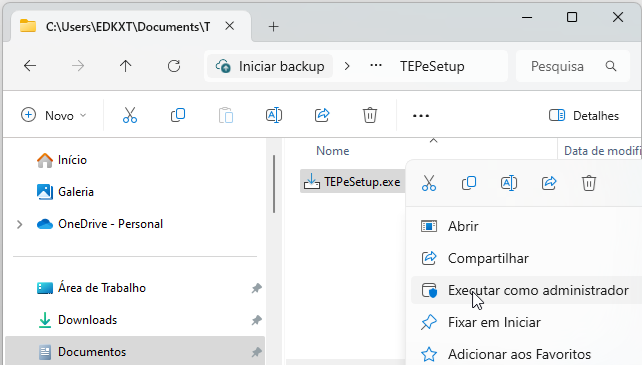Image resolution: width=642 pixels, height=365 pixels.
Task: Open the toolbar's See more ellipsis menu
Action: point(421,116)
